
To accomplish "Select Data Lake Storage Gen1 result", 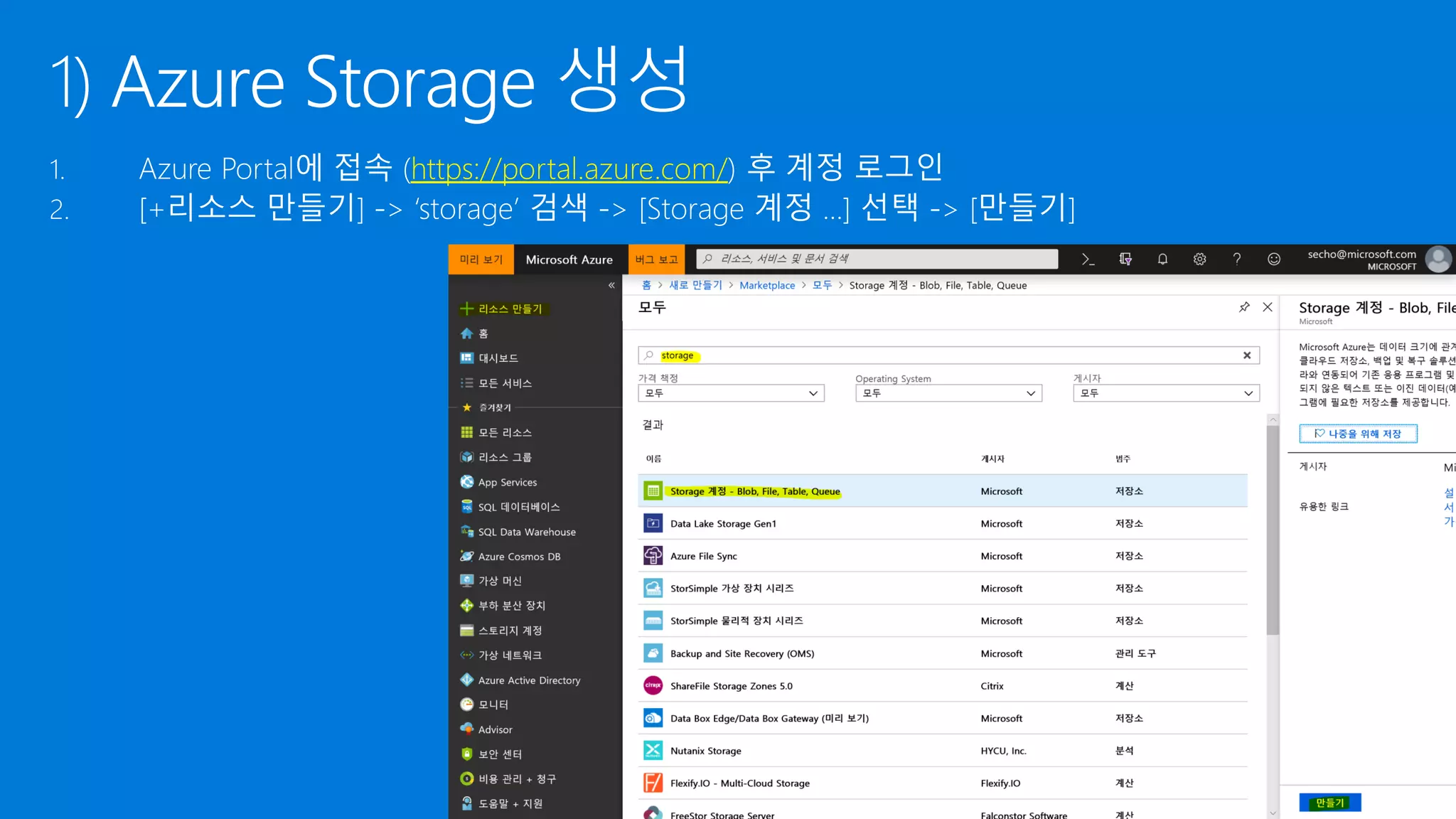I will [x=943, y=524].
